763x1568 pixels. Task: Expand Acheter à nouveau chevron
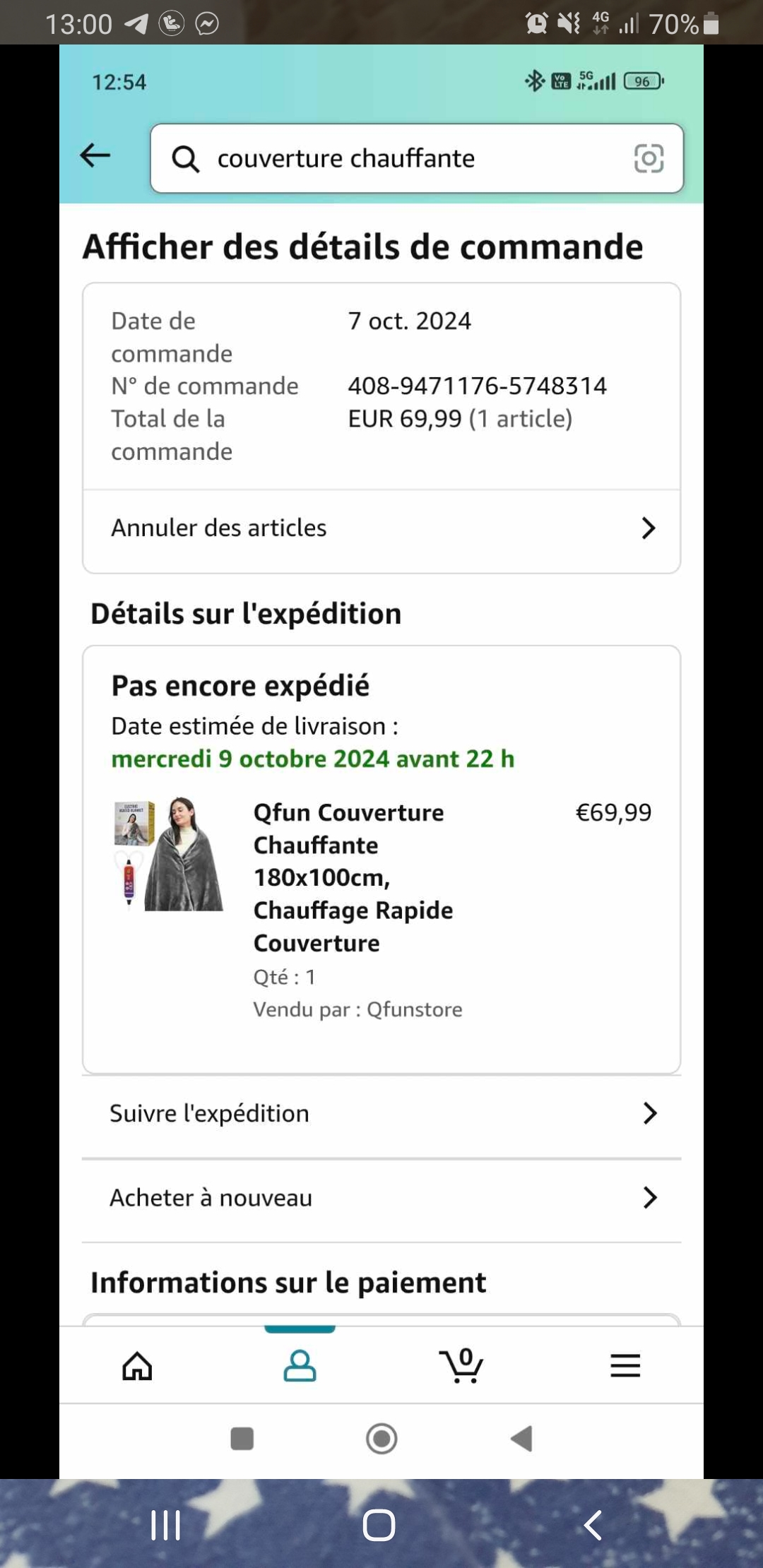650,1198
